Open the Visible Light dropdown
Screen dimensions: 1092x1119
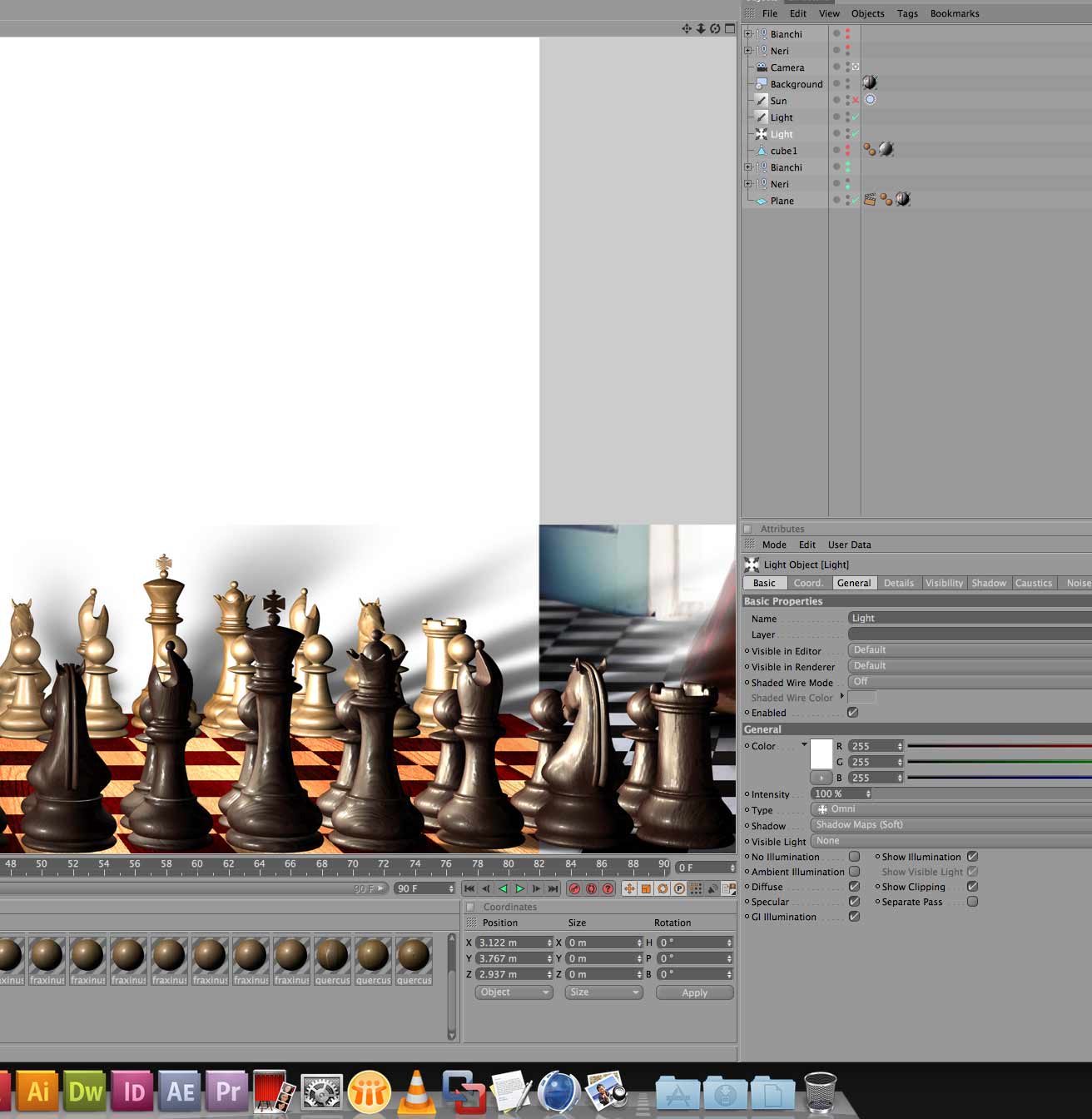951,841
